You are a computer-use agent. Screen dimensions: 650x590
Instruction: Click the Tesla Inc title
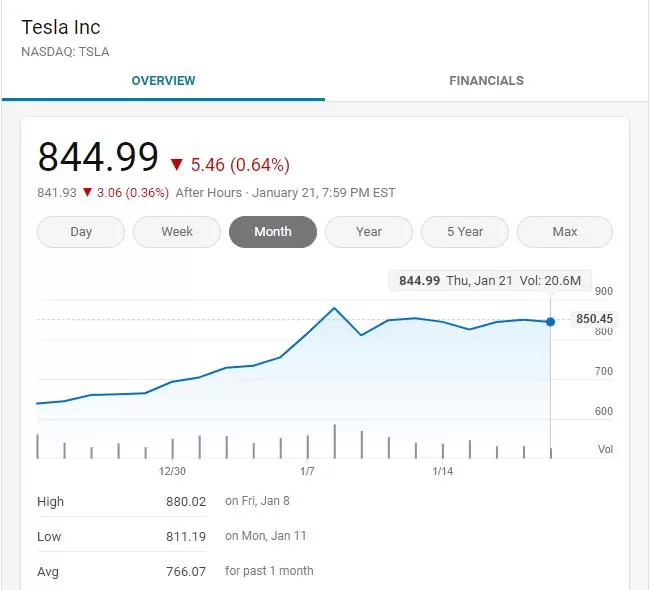pos(61,27)
